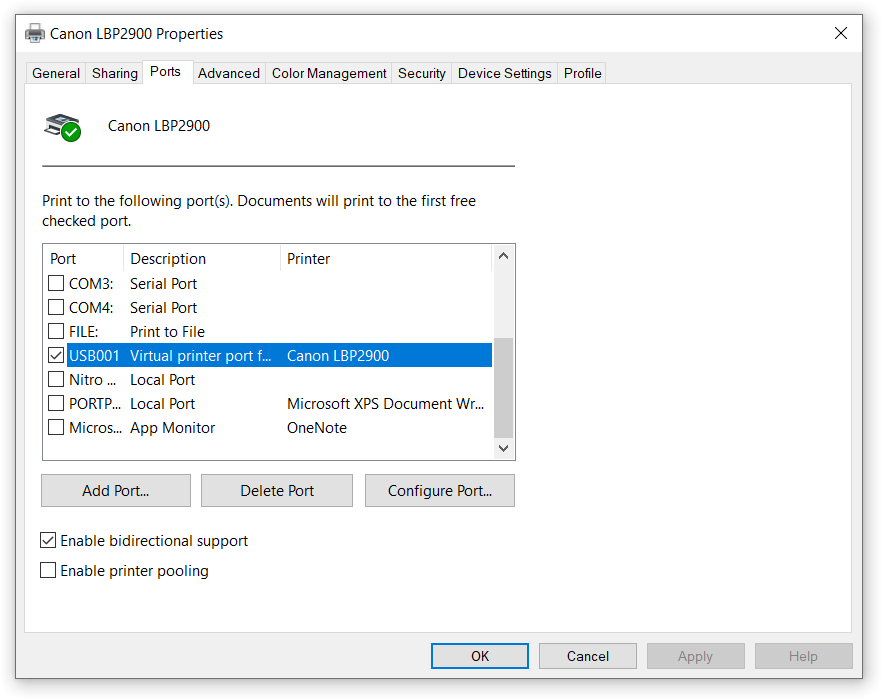Select the Microsoft XPS Document Writer port row

point(270,403)
